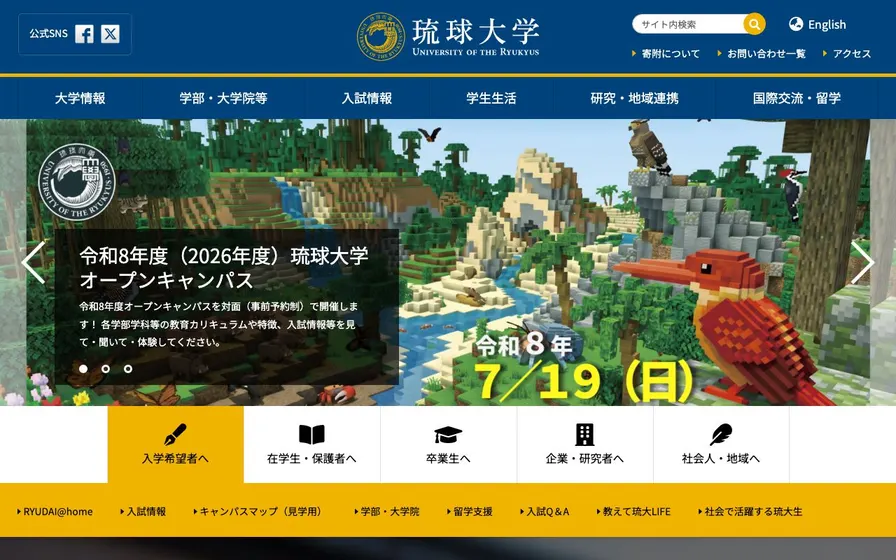Open the 学部・大学院 link in yellow bar
The width and height of the screenshot is (896, 560).
(x=390, y=511)
